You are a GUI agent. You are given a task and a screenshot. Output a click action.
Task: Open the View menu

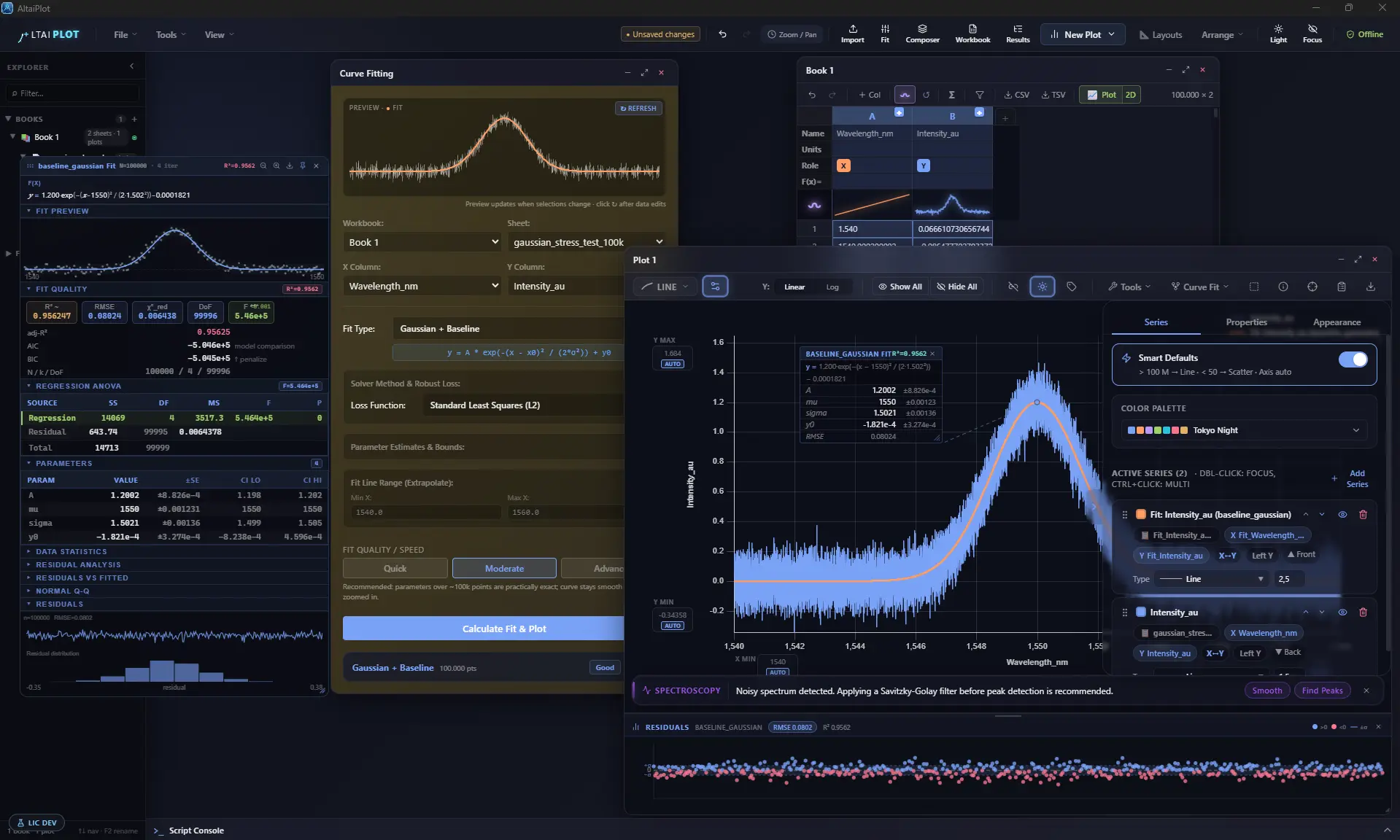tap(219, 34)
